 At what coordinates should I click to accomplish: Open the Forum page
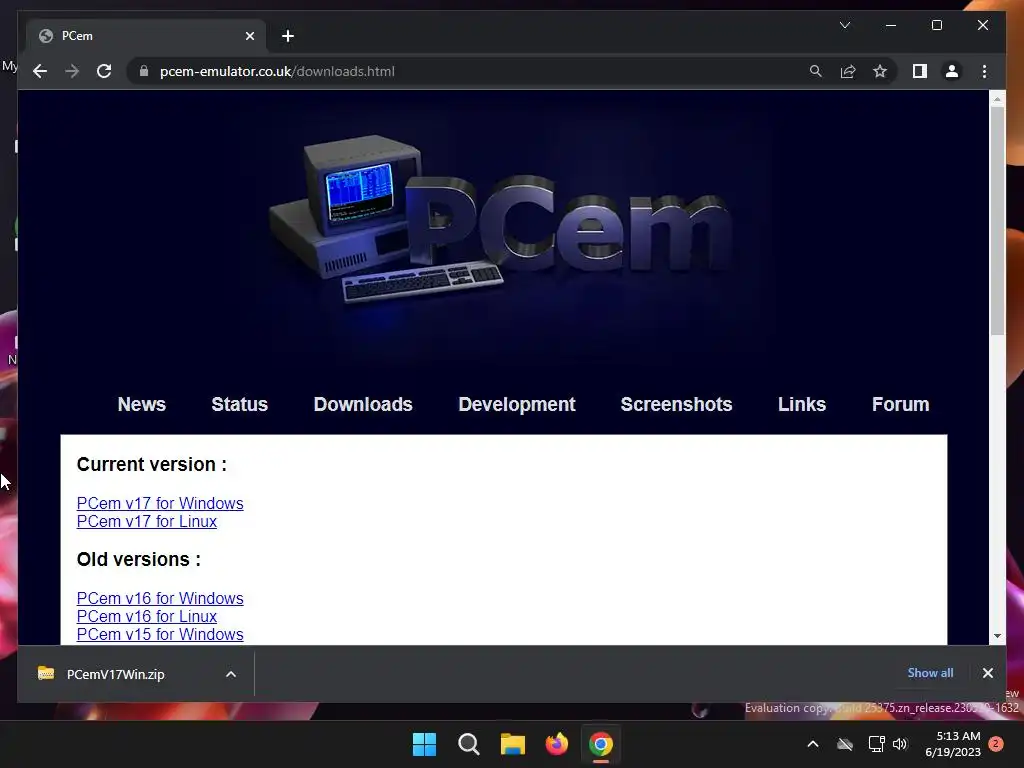(900, 404)
